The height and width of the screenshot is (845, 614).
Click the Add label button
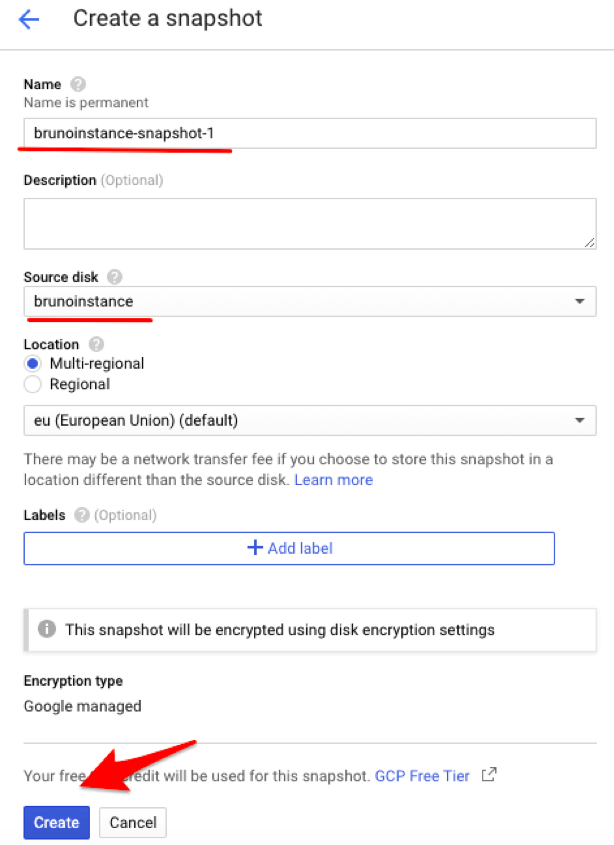[289, 548]
